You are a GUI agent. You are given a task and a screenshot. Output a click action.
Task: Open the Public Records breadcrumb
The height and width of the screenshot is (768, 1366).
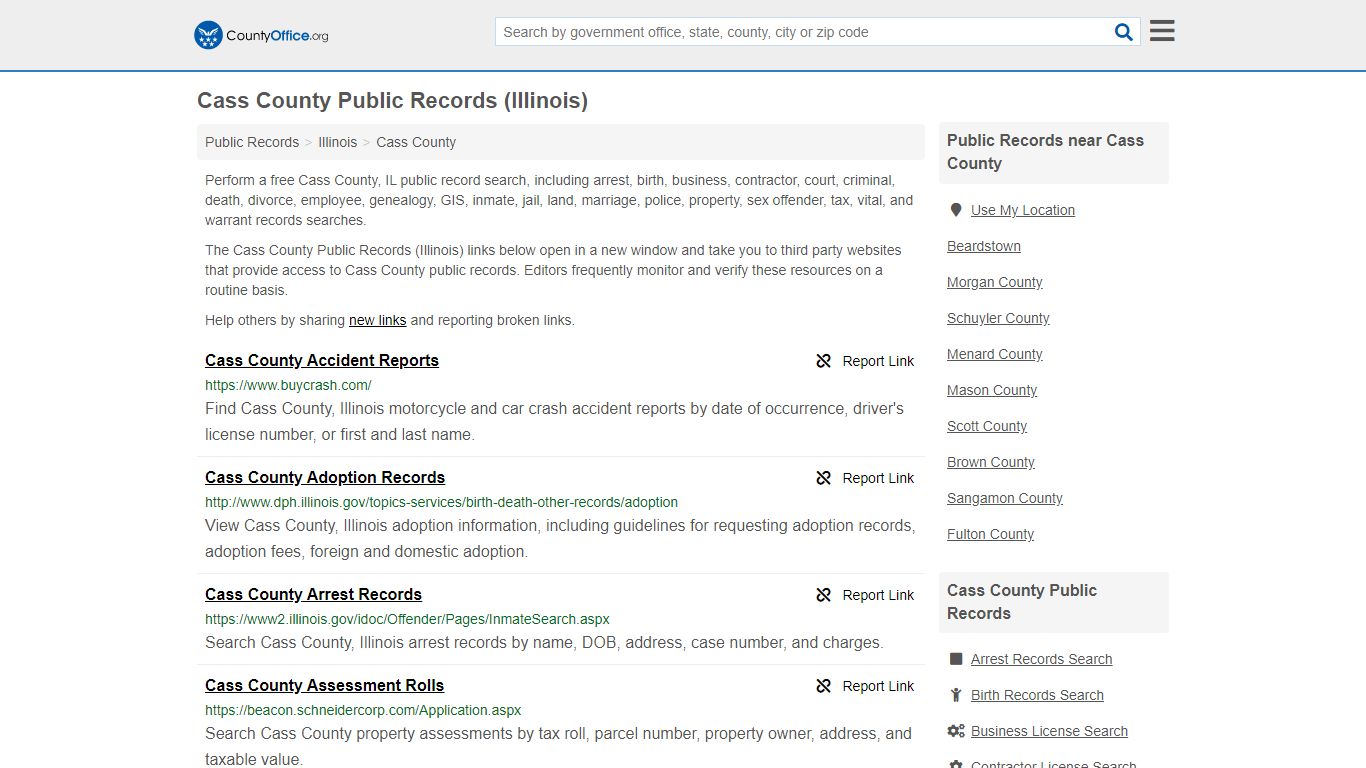pyautogui.click(x=252, y=142)
